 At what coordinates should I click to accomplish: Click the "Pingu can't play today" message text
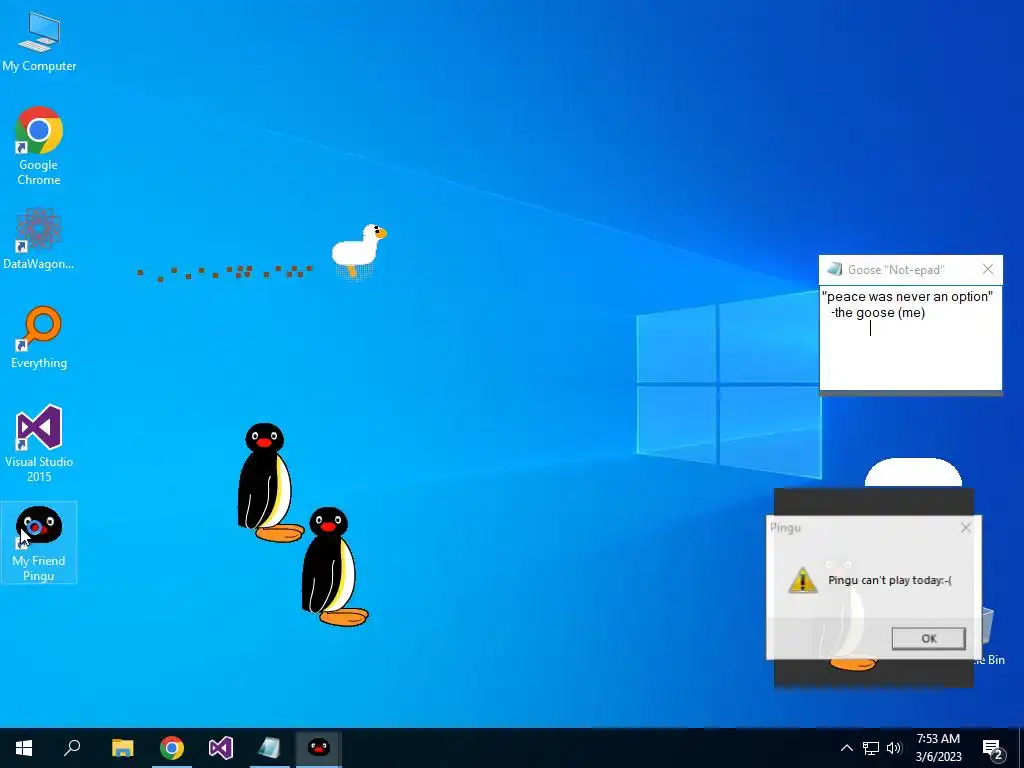[889, 580]
